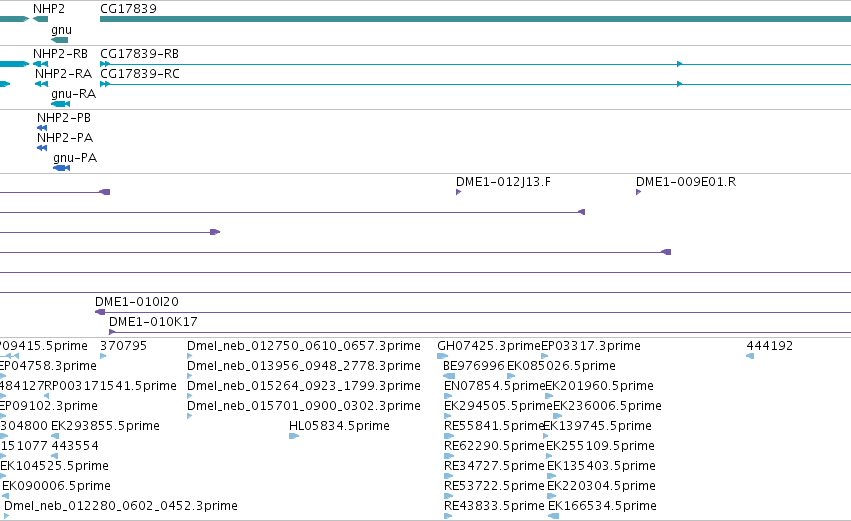The height and width of the screenshot is (521, 851).
Task: Open Dmel_neb_012280_0602_0452.3prime feature
Action: click(120, 506)
